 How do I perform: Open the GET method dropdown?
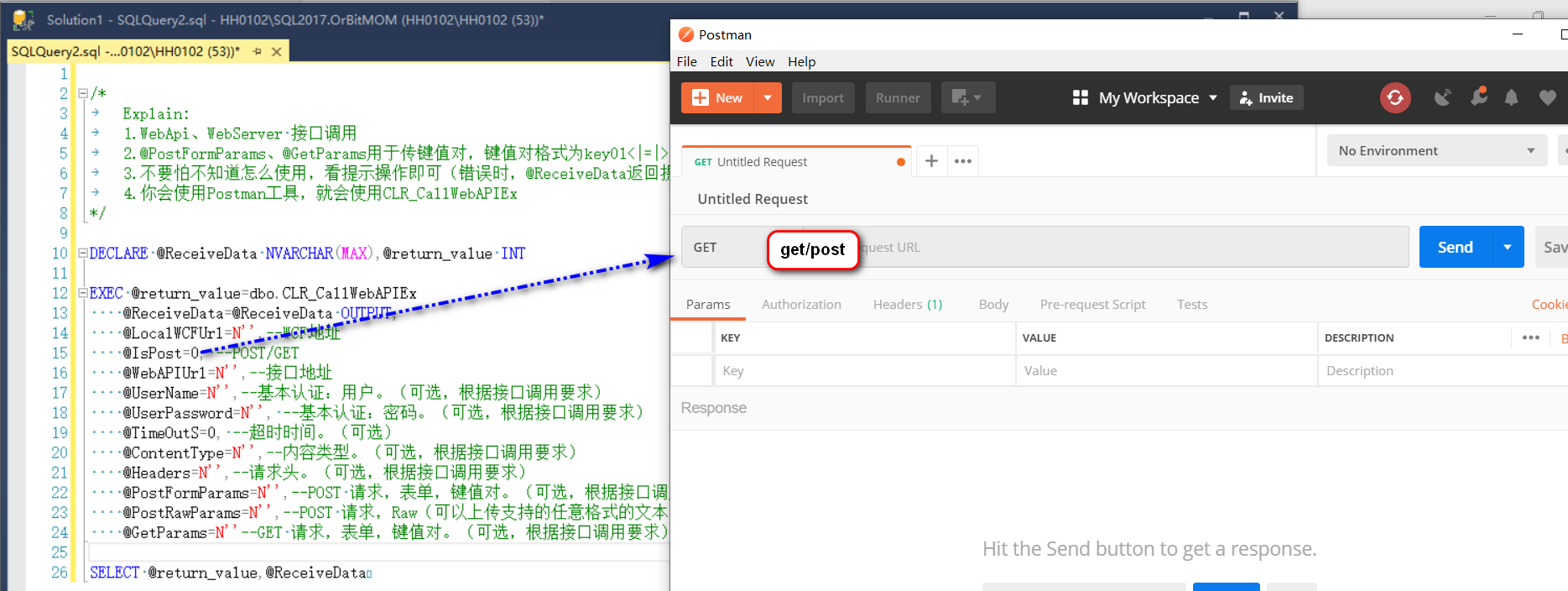point(725,247)
